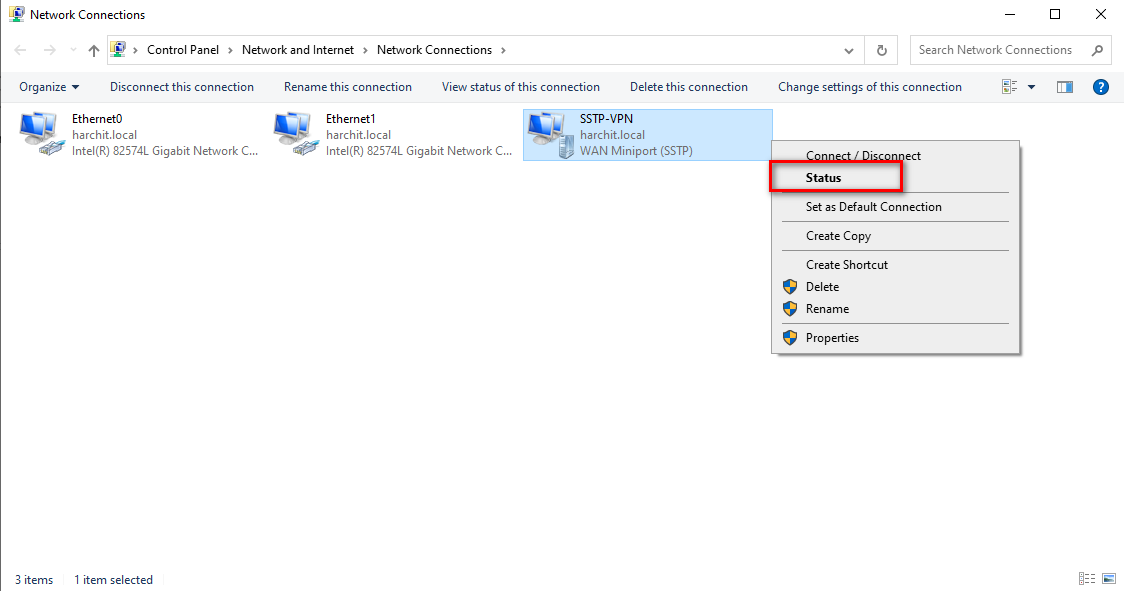Click Rename this connection in toolbar

[348, 87]
